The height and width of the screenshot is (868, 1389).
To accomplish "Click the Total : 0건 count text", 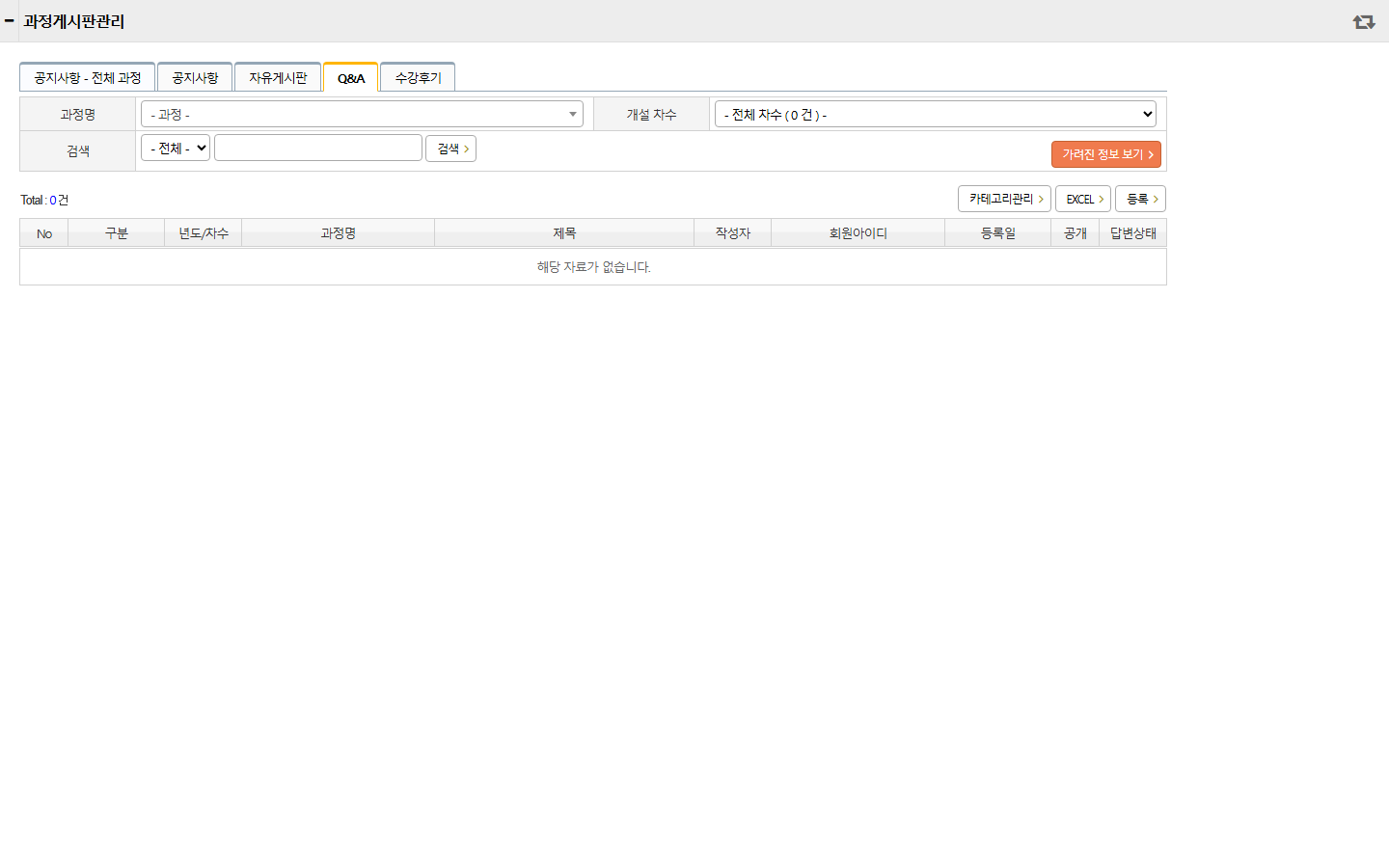I will coord(44,200).
